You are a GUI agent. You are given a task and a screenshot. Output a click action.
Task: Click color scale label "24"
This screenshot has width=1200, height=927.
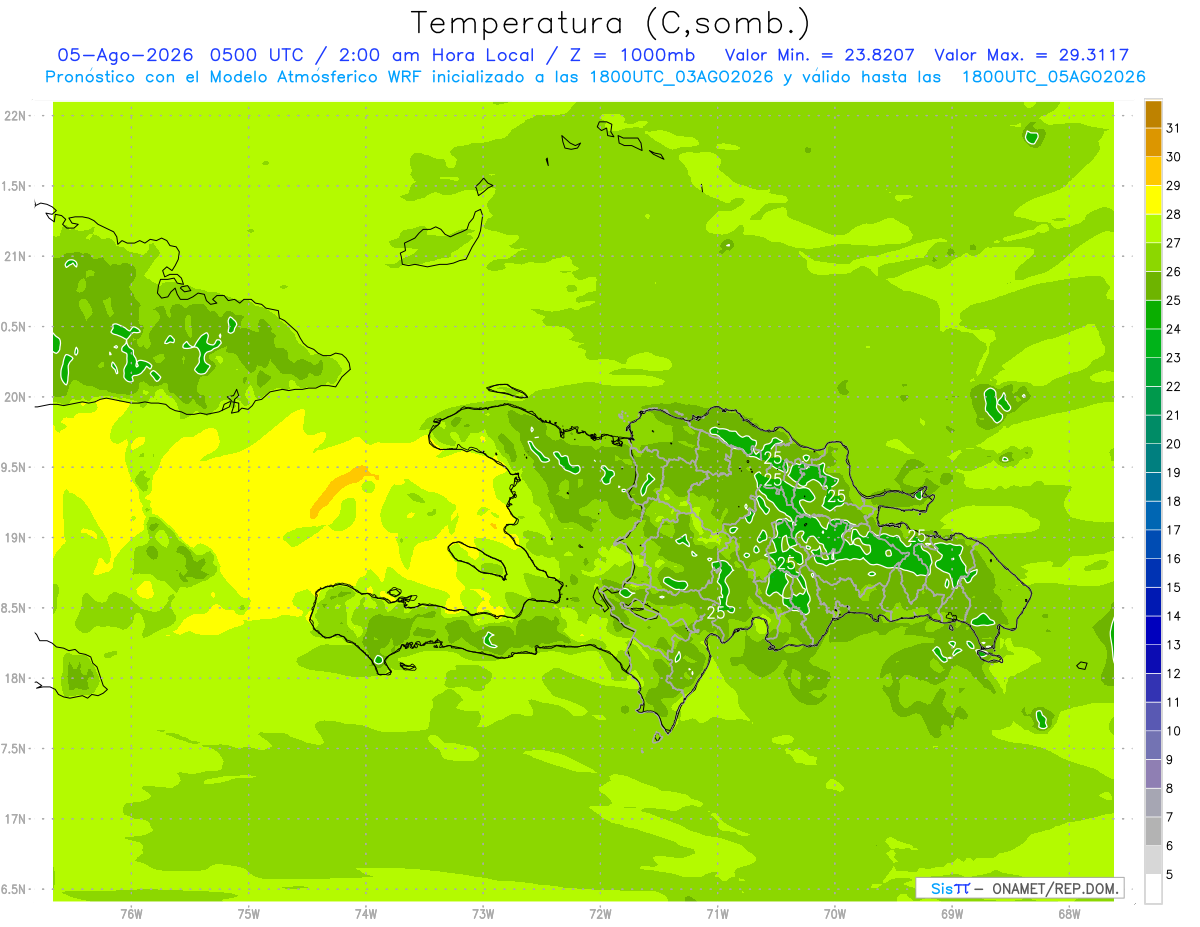pyautogui.click(x=1174, y=329)
